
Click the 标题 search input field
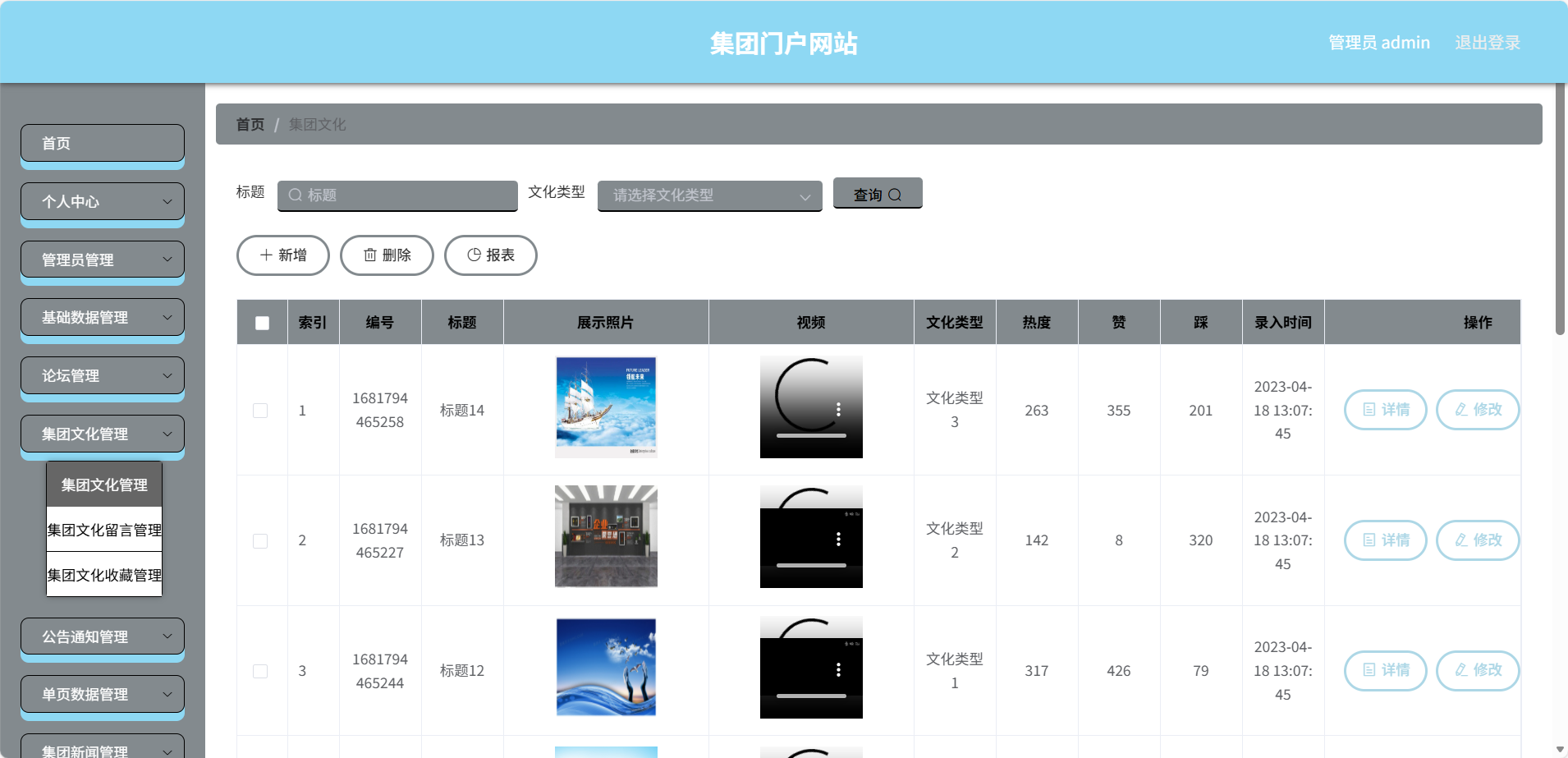tap(397, 195)
